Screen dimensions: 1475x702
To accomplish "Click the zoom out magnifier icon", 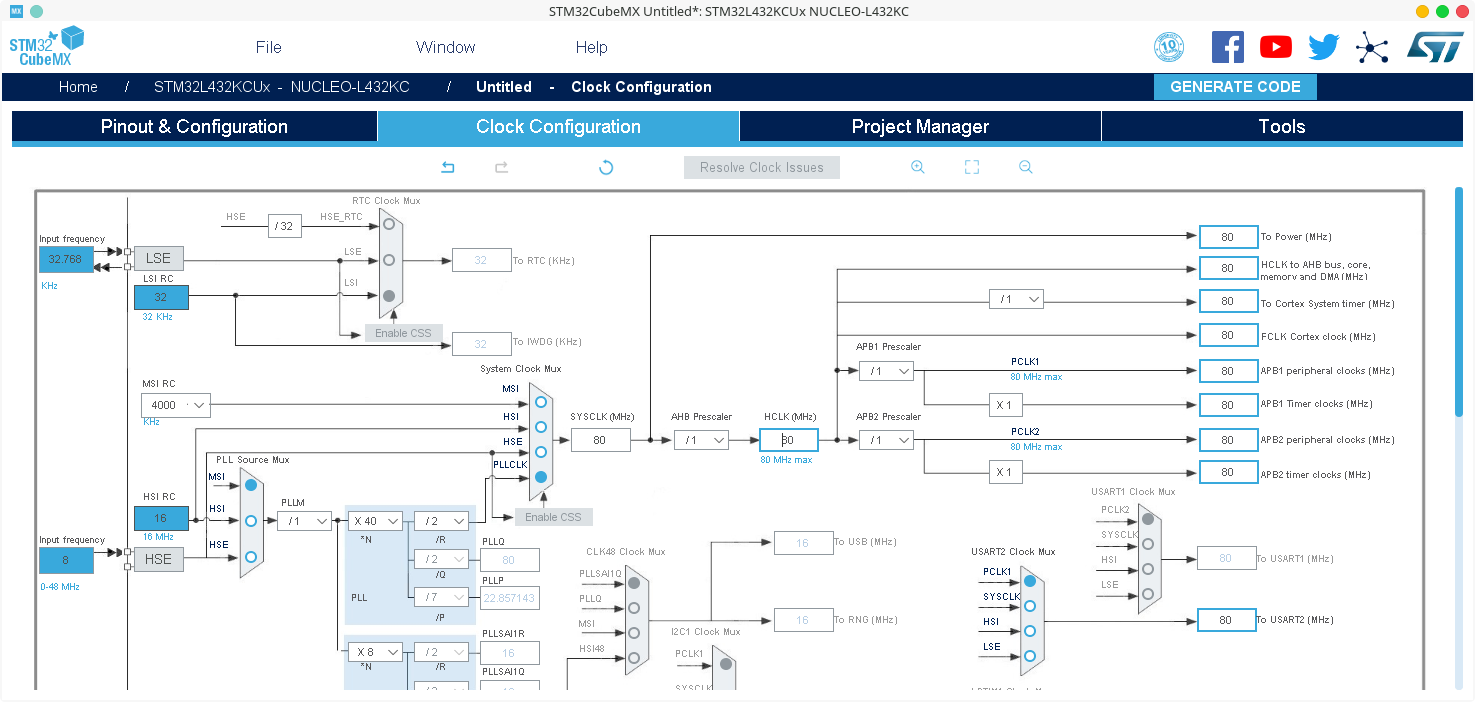I will [1026, 167].
